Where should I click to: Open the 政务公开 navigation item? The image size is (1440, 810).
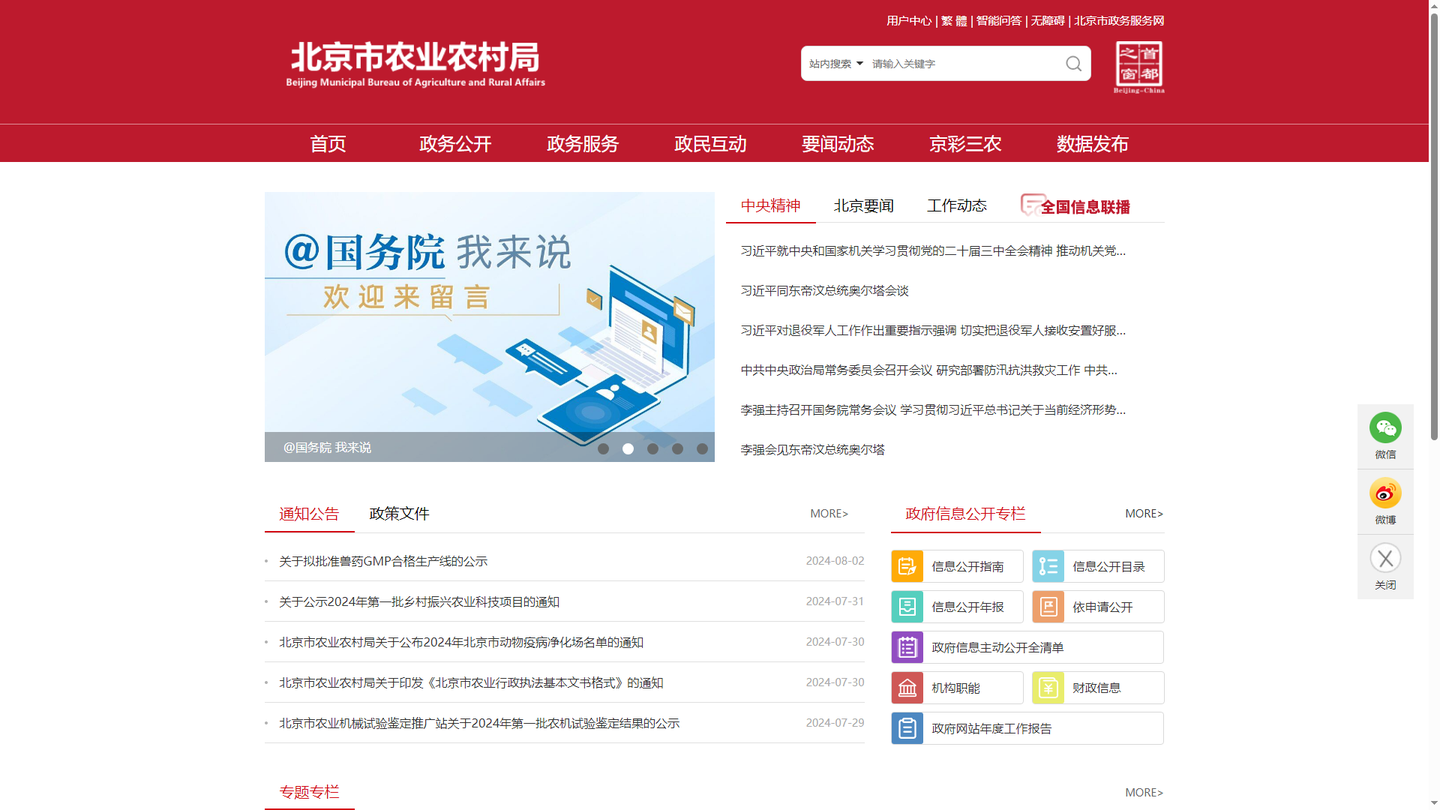click(x=455, y=144)
